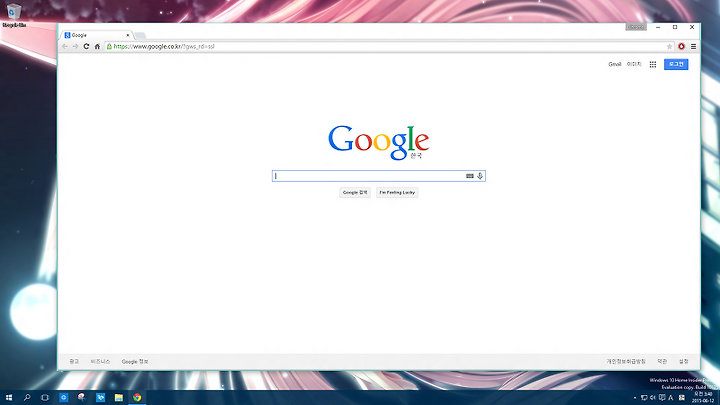Open the character icon app in taskbar

82,398
